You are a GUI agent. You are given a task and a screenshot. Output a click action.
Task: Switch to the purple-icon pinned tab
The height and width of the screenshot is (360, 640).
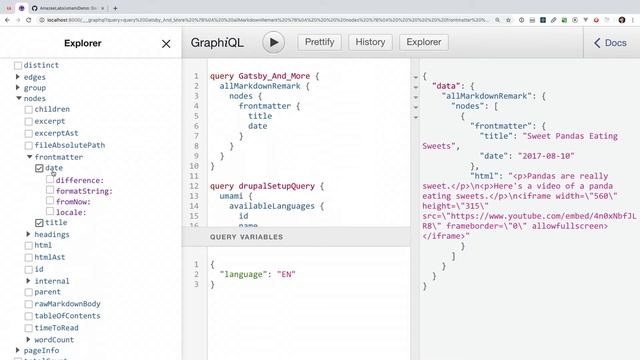coord(22,8)
